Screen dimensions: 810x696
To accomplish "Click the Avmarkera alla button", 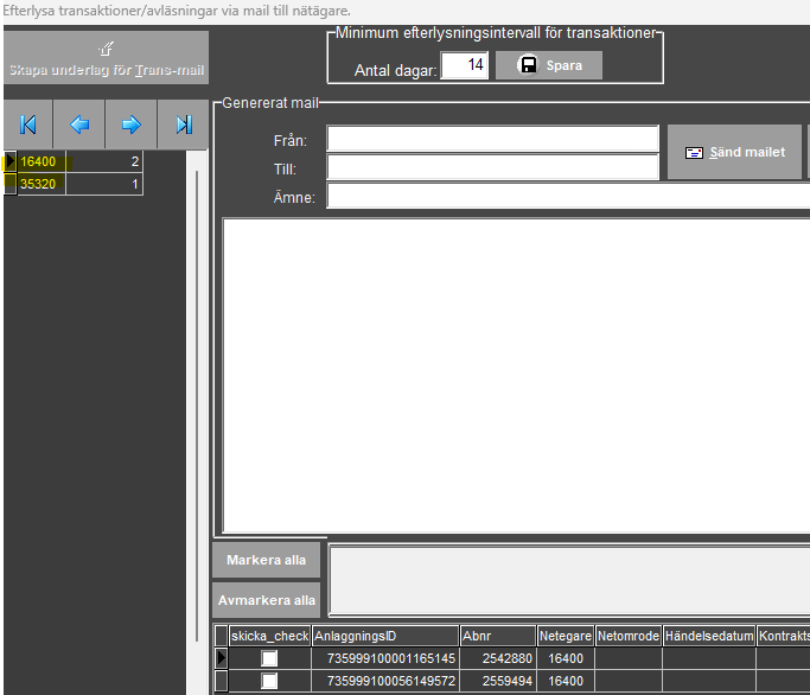I will (x=266, y=600).
